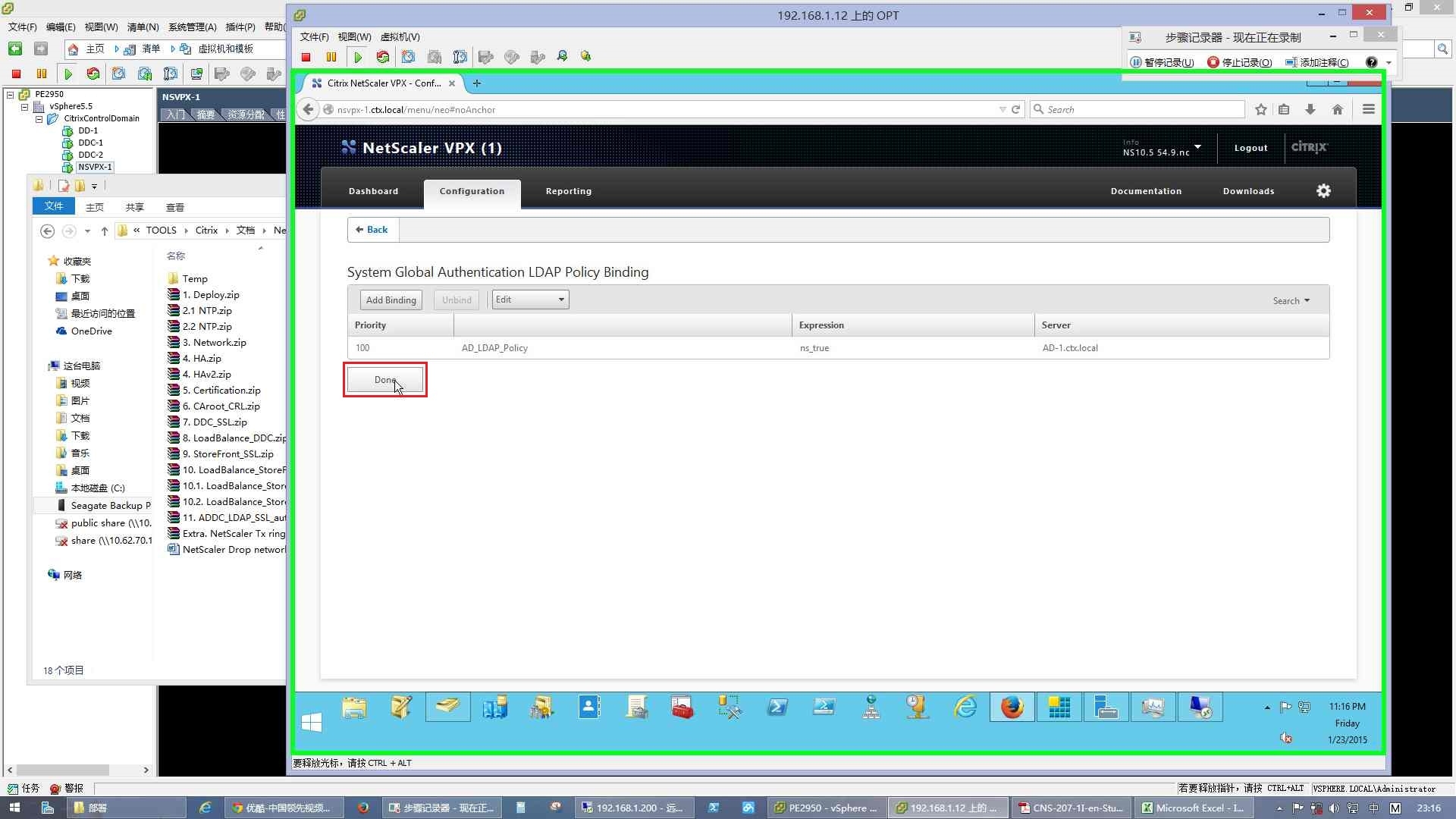Reload the page with the refresh icon

(1016, 109)
